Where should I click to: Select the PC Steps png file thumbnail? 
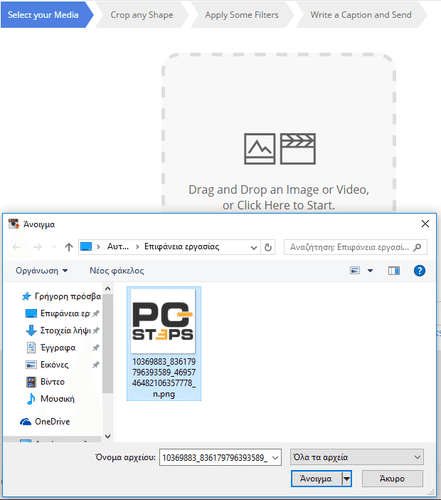(164, 343)
